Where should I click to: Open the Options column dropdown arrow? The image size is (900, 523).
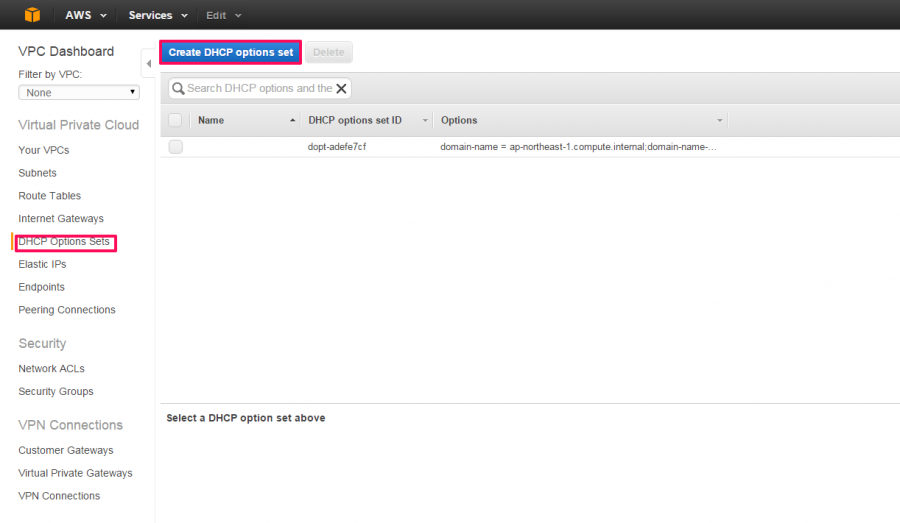point(719,120)
